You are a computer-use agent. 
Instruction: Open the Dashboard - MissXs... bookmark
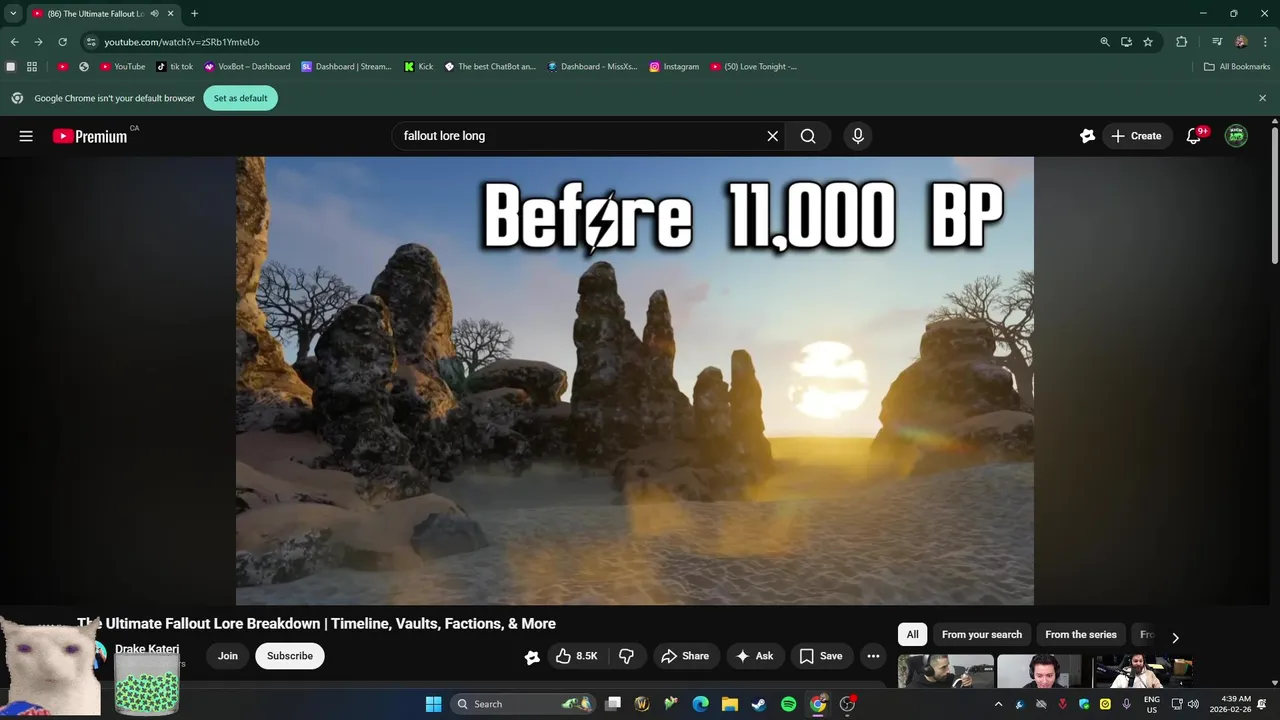coord(592,67)
